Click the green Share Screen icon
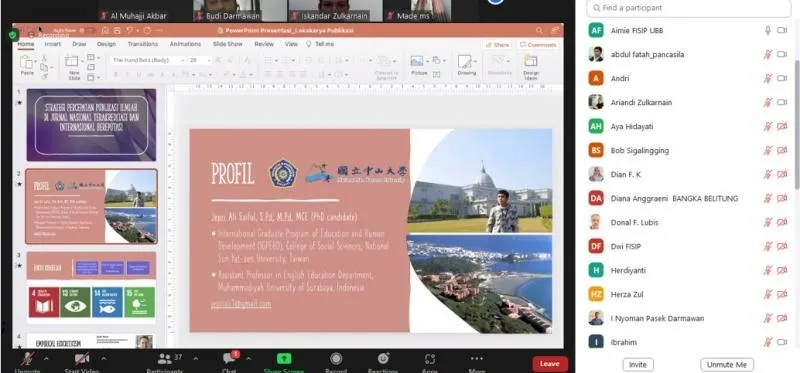The width and height of the screenshot is (800, 373). pos(284,359)
